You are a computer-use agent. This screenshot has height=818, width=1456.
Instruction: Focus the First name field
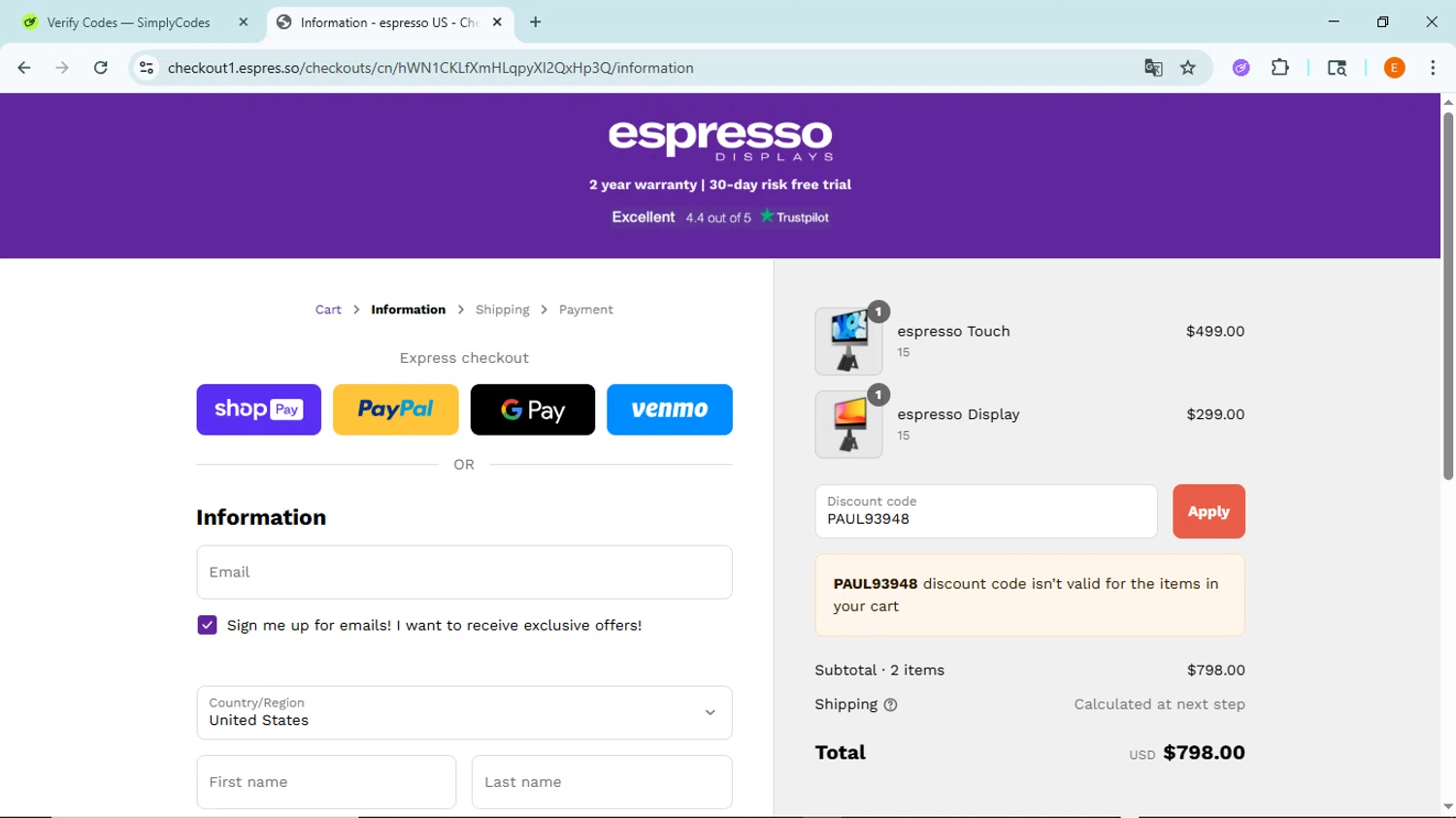pyautogui.click(x=326, y=782)
